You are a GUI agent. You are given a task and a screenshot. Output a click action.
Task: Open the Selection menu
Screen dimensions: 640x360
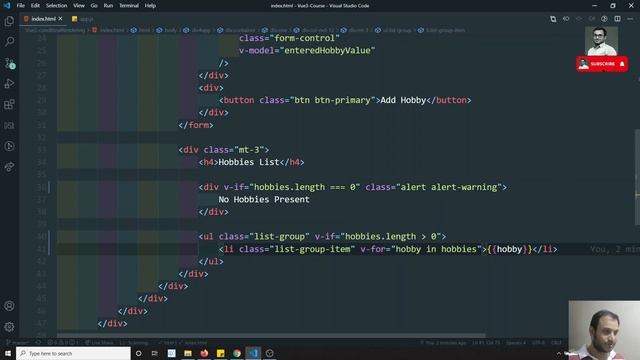[x=56, y=6]
